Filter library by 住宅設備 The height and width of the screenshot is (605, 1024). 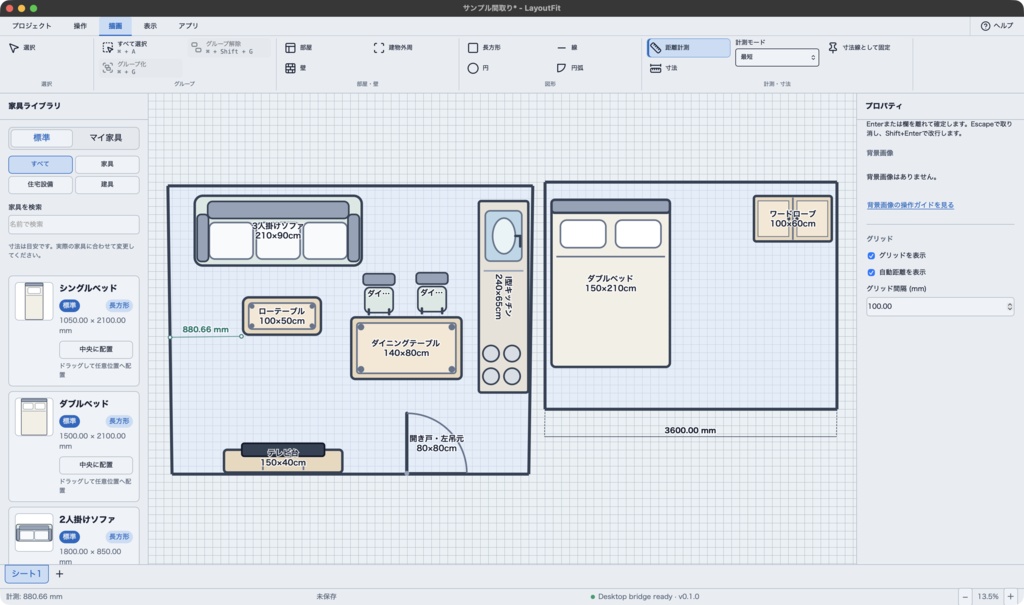[x=40, y=184]
